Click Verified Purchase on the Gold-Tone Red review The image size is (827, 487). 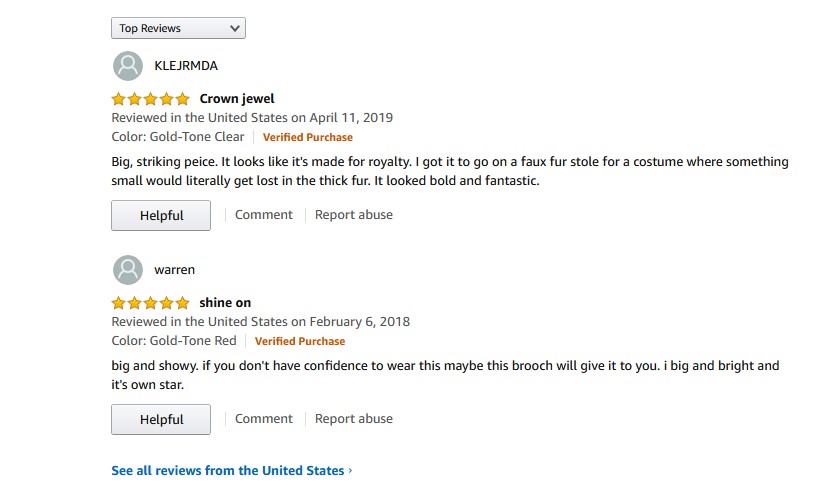click(300, 341)
